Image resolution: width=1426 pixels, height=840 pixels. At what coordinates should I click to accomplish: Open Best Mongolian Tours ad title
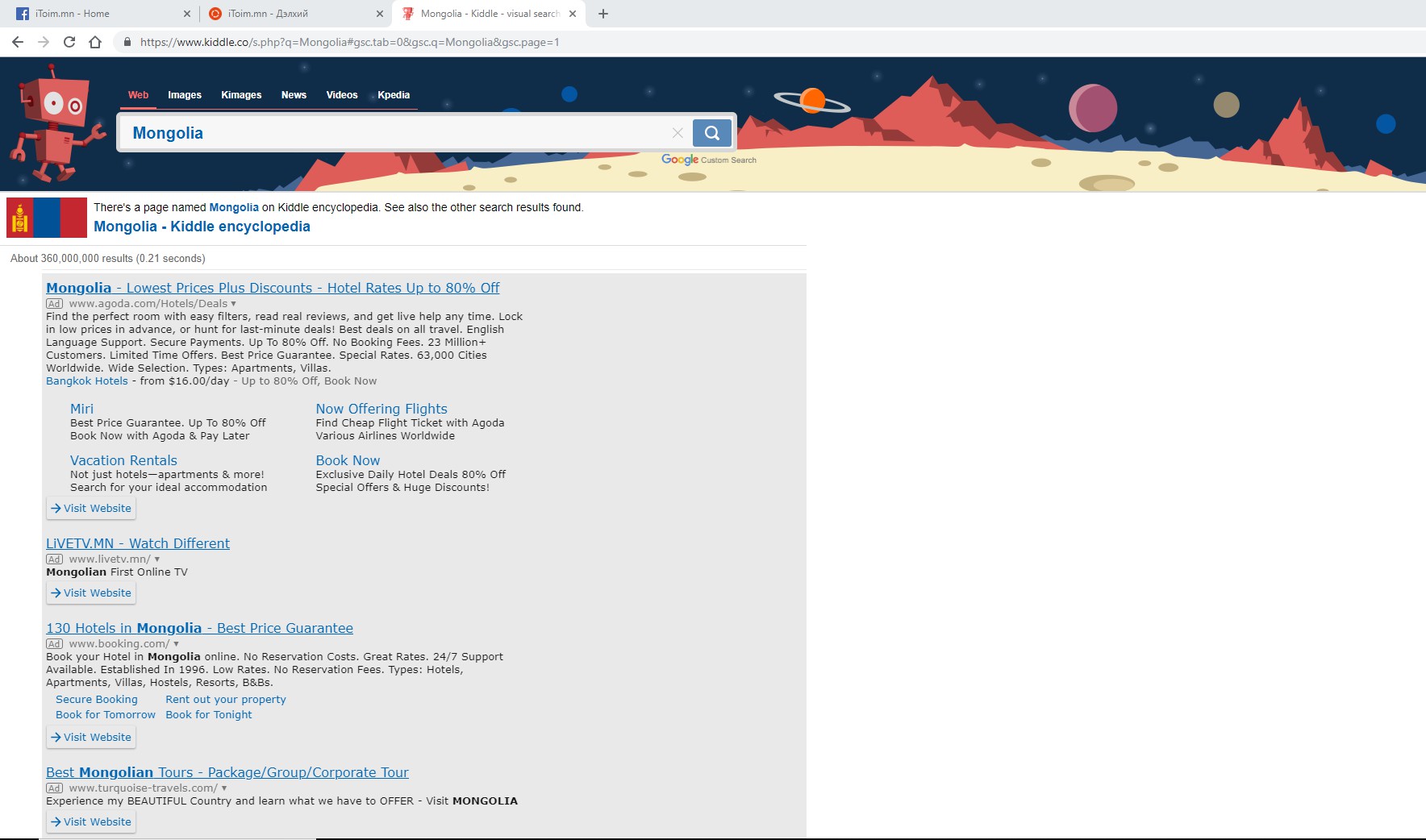click(227, 772)
